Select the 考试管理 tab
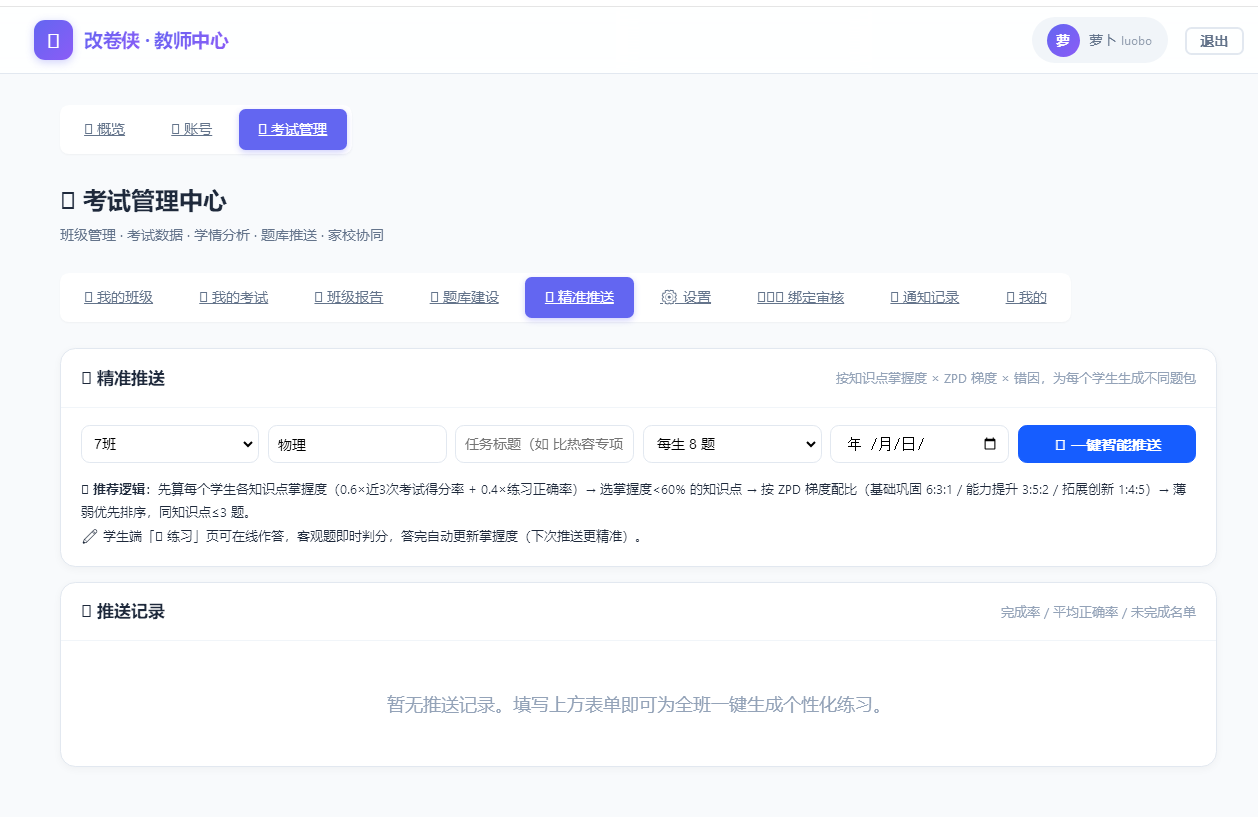Viewport: 1258px width, 817px height. [x=293, y=129]
